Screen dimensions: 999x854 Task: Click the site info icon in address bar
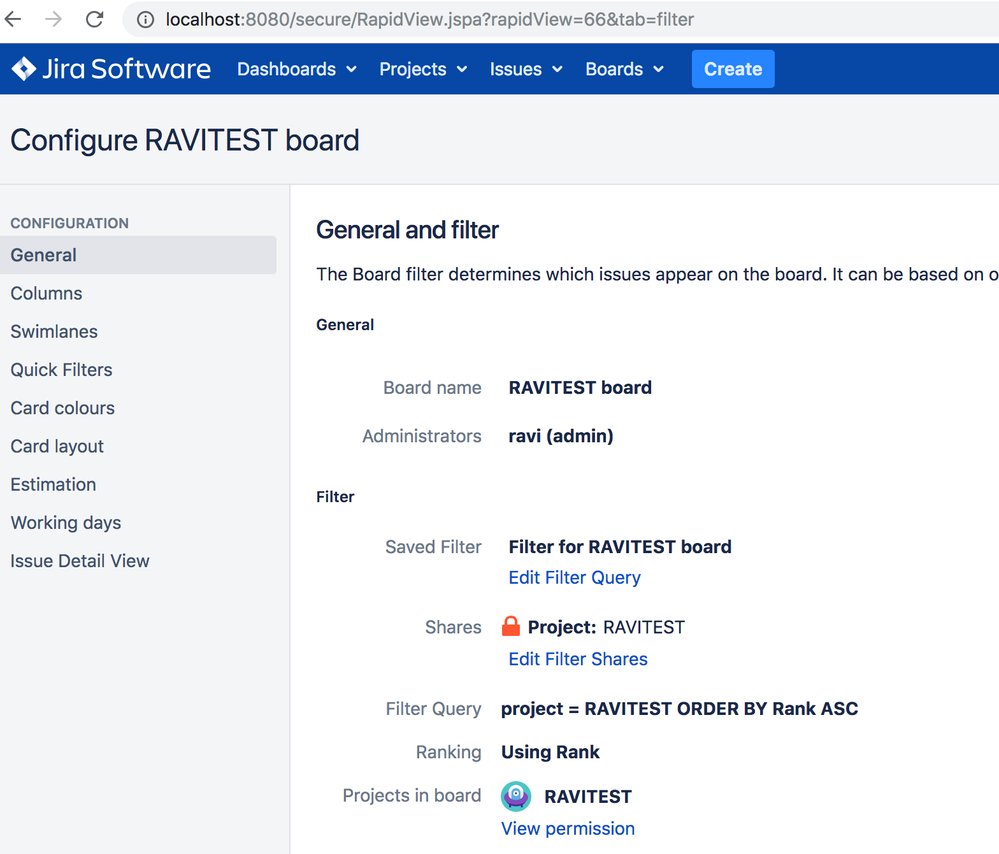(x=145, y=20)
